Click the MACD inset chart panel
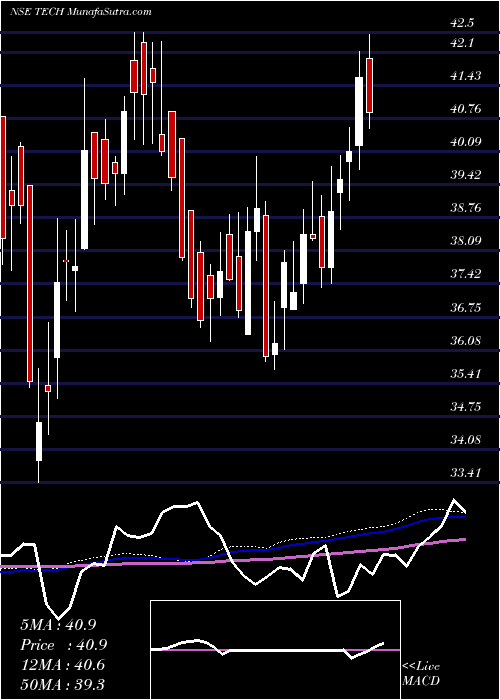 (x=275, y=650)
